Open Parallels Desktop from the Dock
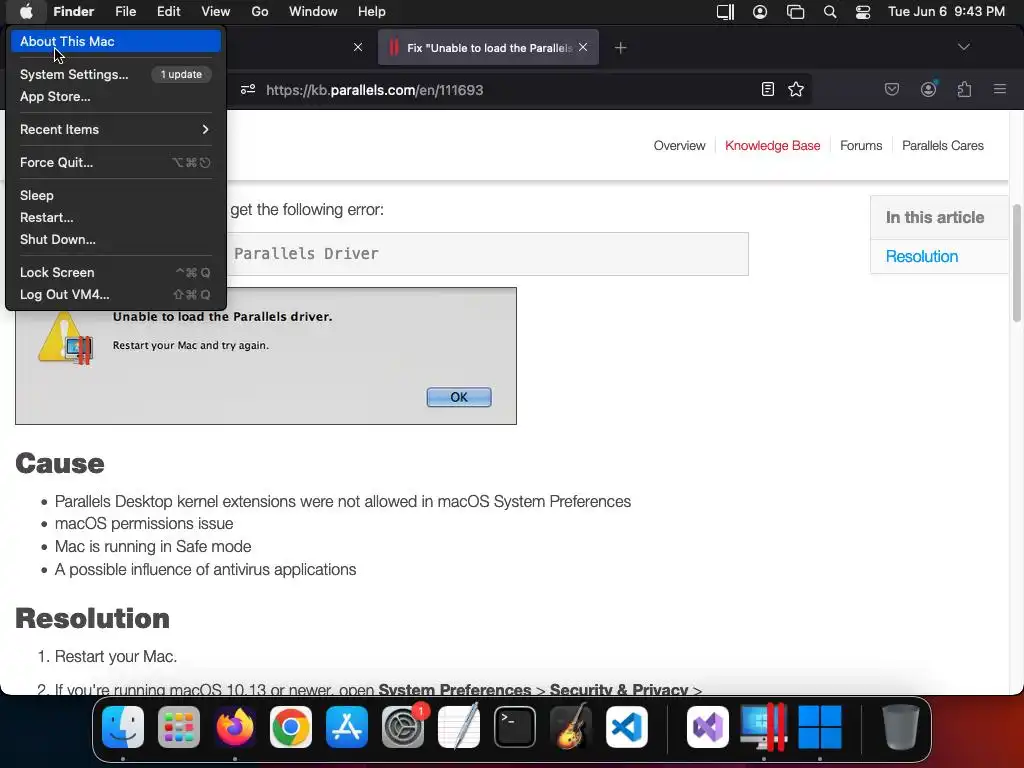This screenshot has height=768, width=1024. point(763,727)
